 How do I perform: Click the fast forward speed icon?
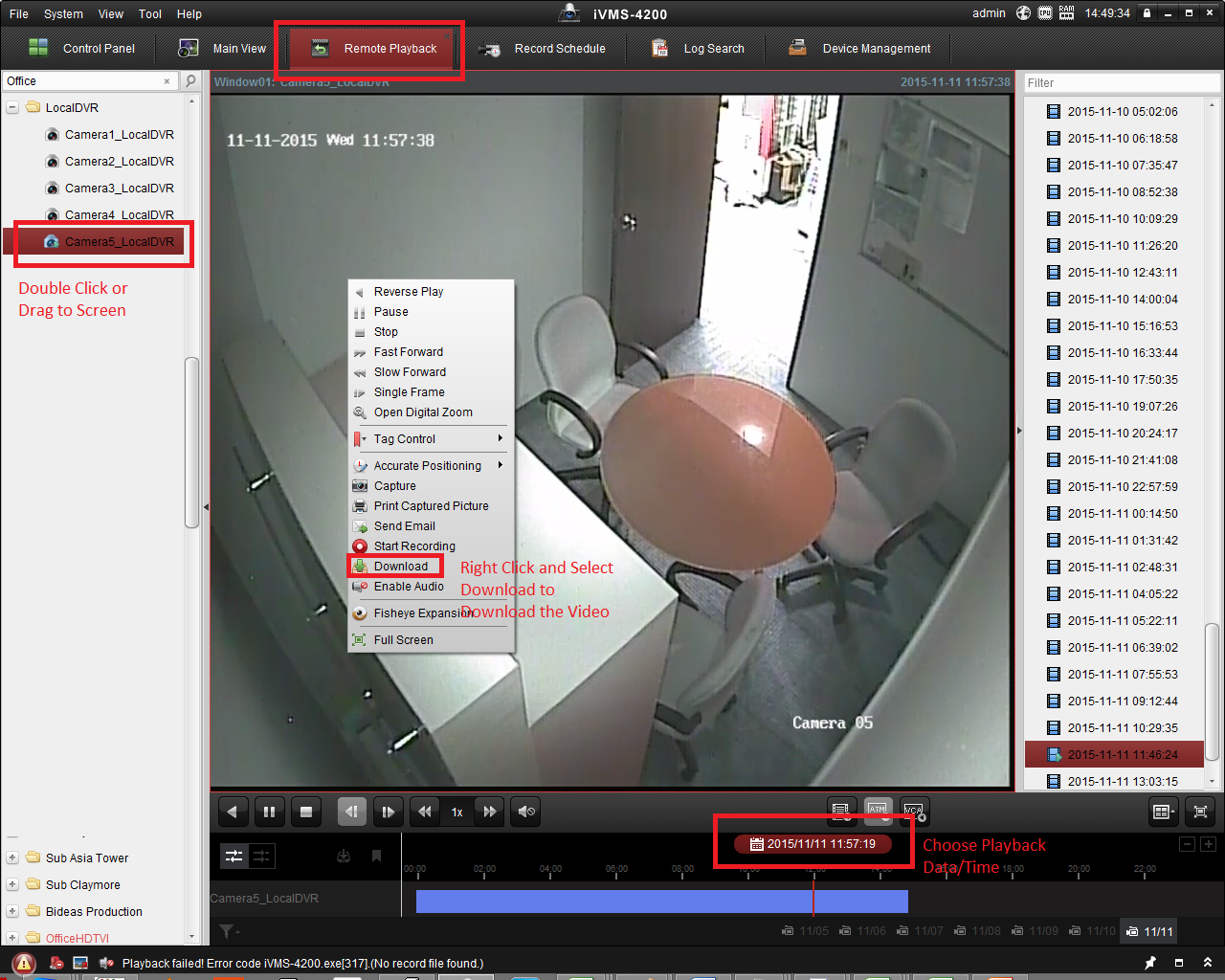coord(490,812)
